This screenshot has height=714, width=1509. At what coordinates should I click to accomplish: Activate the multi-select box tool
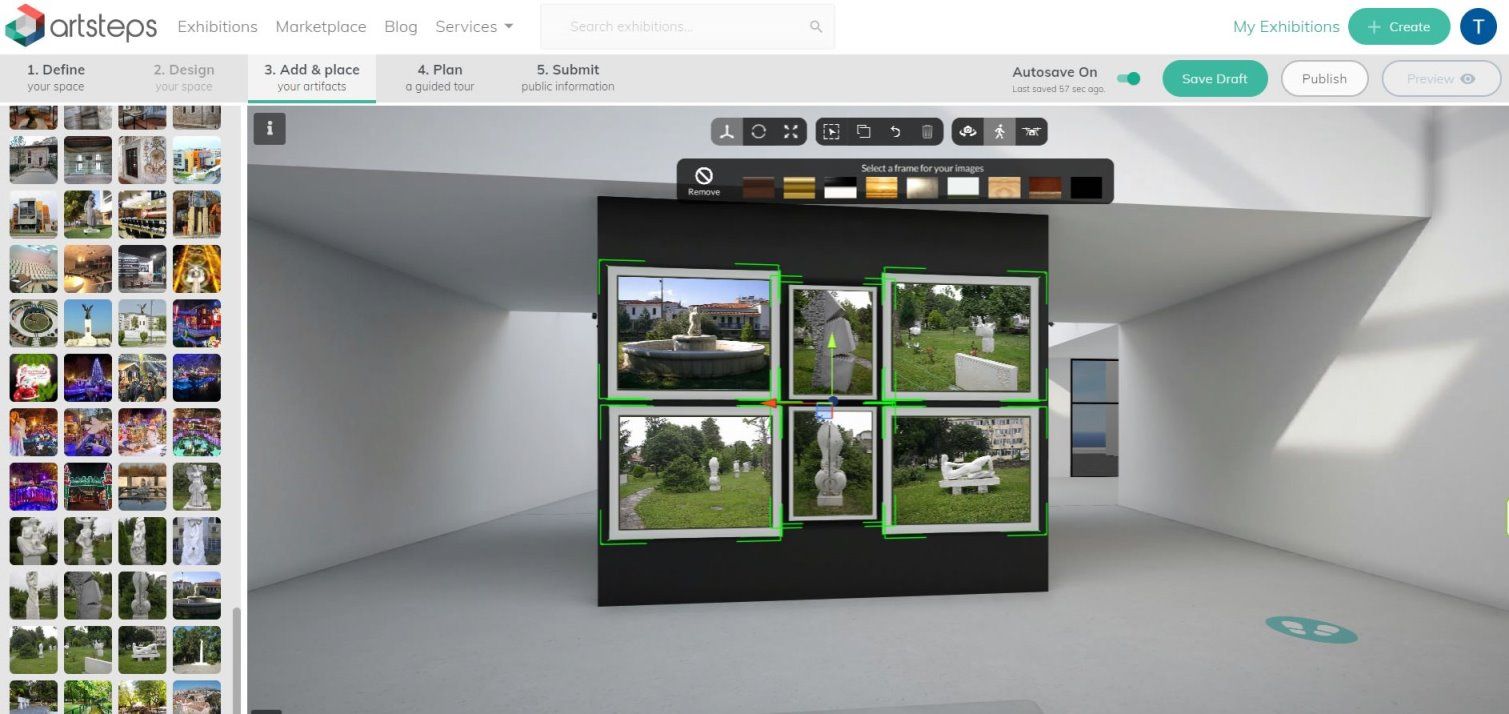point(831,132)
